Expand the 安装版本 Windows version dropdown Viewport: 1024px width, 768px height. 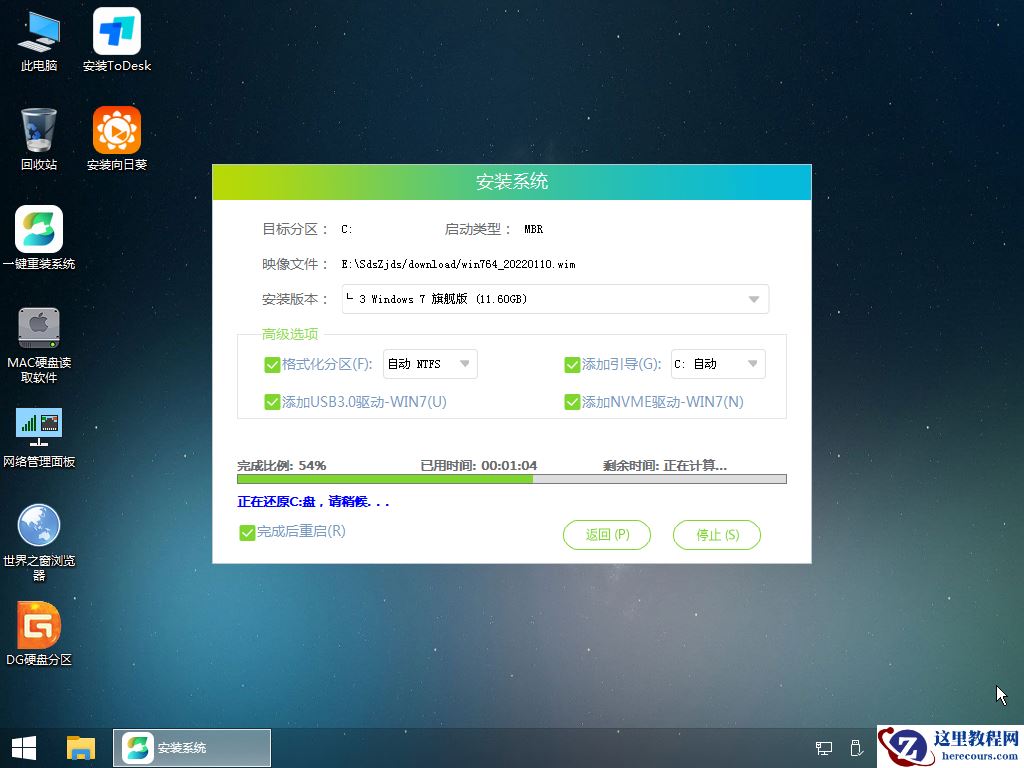coord(755,298)
